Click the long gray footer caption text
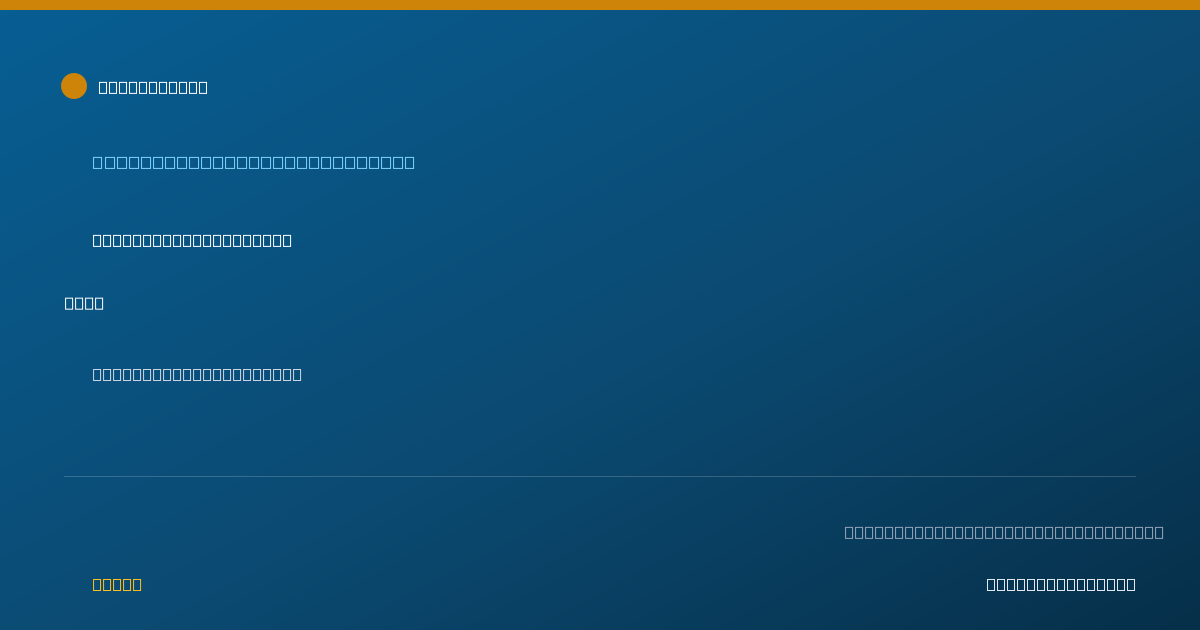The image size is (1200, 630). [x=1004, y=532]
